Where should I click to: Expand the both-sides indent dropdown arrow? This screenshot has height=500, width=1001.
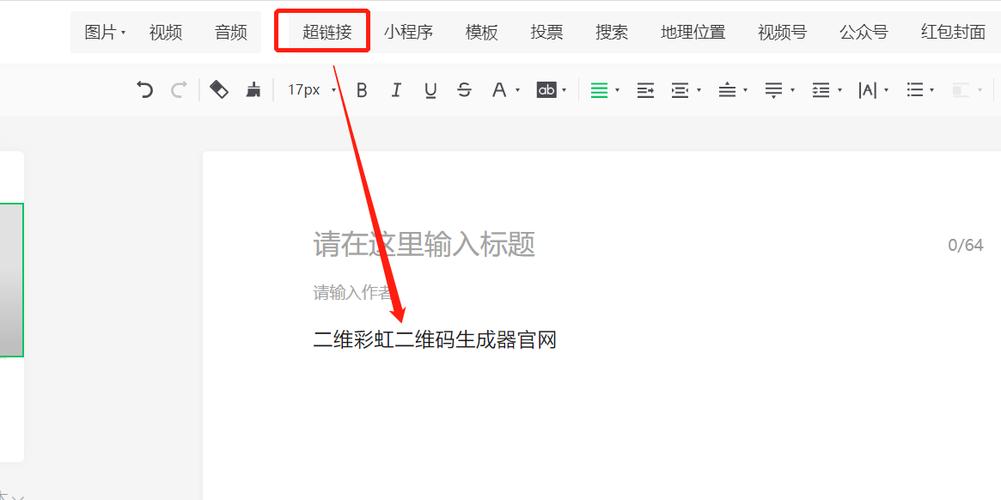point(699,91)
